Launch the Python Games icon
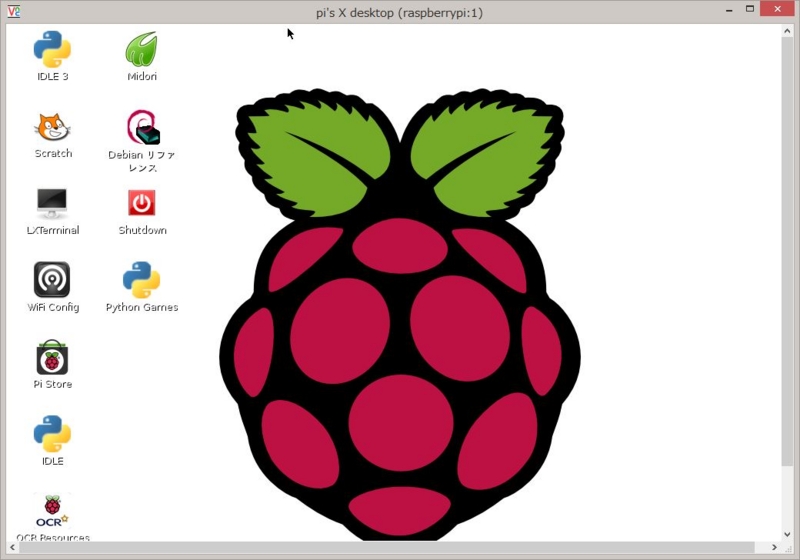This screenshot has height=560, width=800. tap(141, 279)
